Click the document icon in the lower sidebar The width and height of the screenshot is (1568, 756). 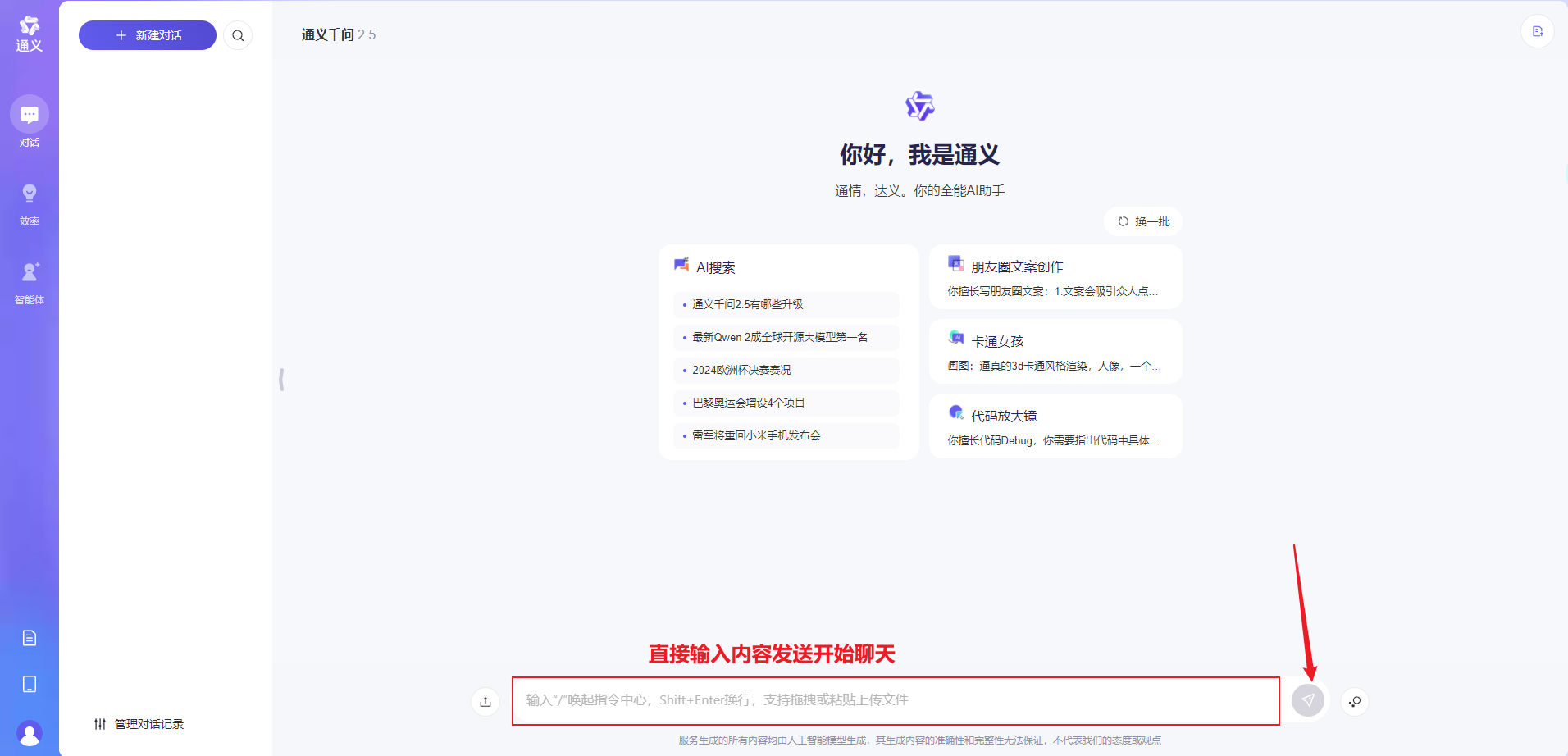[30, 637]
